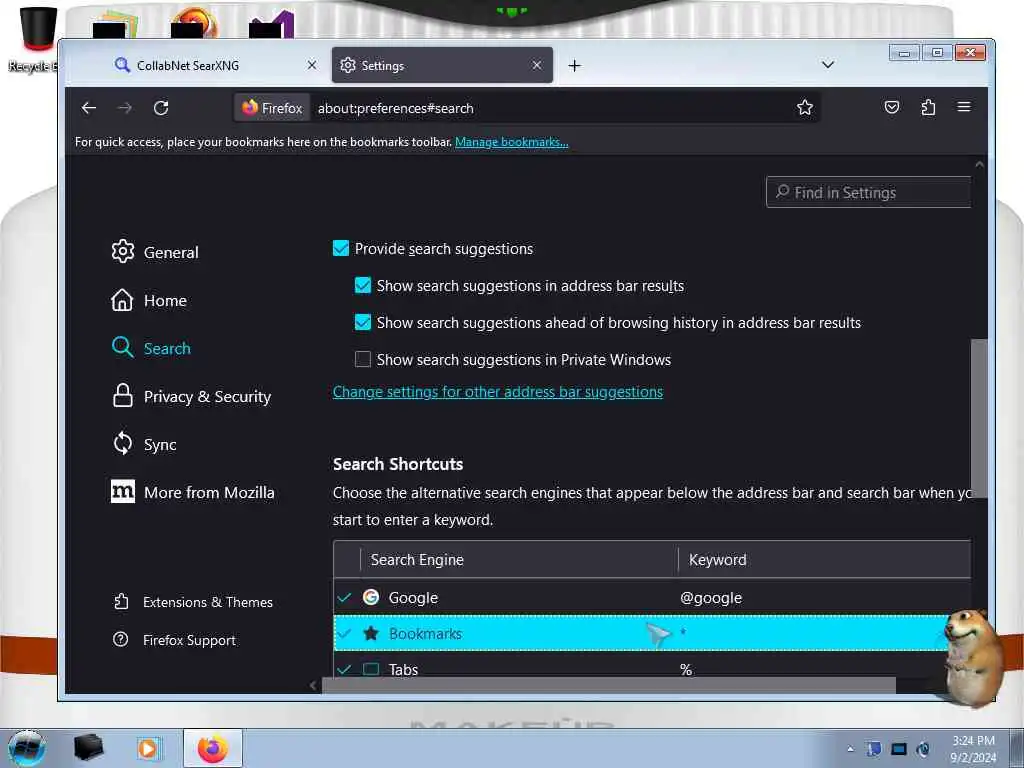This screenshot has width=1024, height=768.
Task: Open Privacy & Security category
Action: coord(191,396)
